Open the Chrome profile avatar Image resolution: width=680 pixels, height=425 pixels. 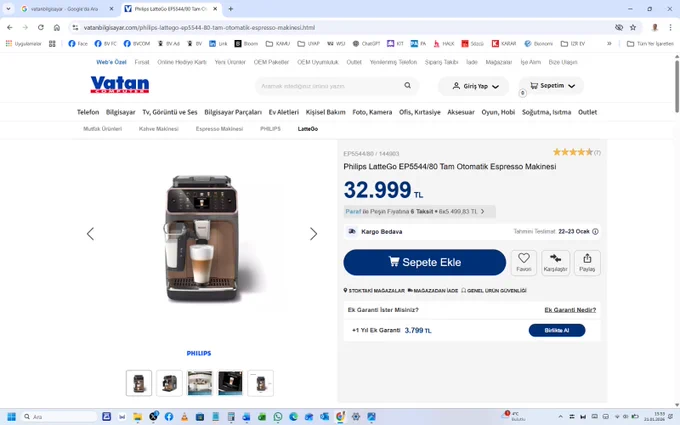click(x=655, y=27)
